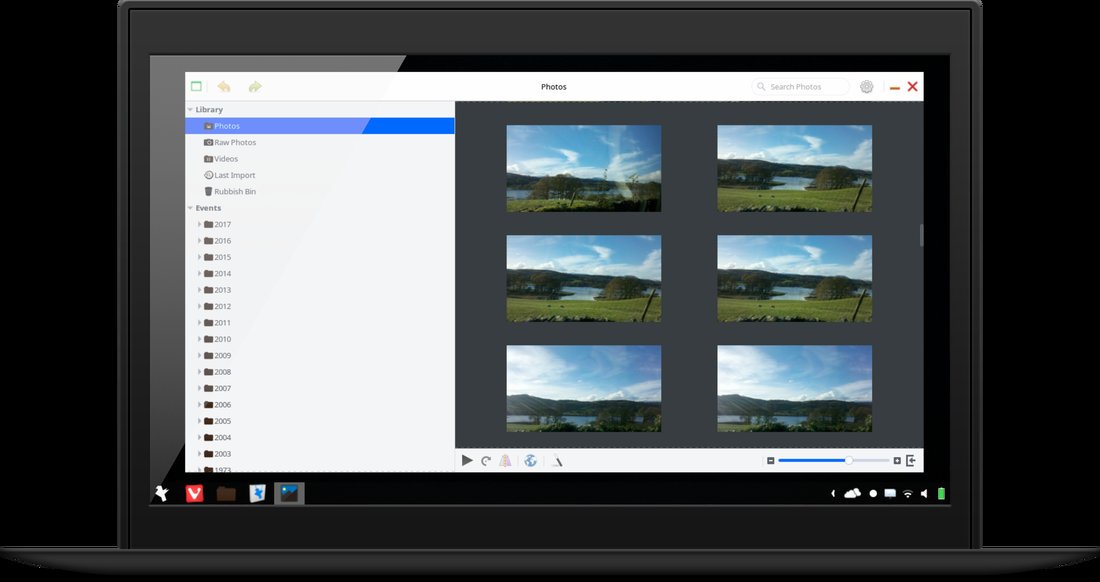
Task: Toggle fullscreen view with the green icon
Action: pyautogui.click(x=195, y=86)
